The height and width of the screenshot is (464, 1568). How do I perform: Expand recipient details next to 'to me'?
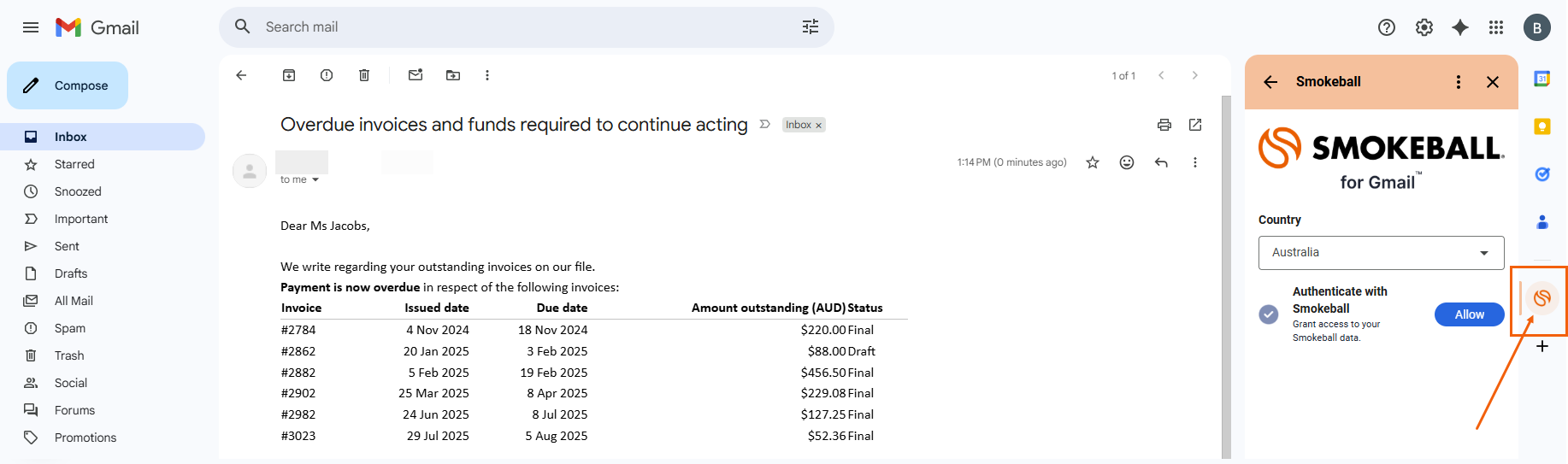click(315, 179)
